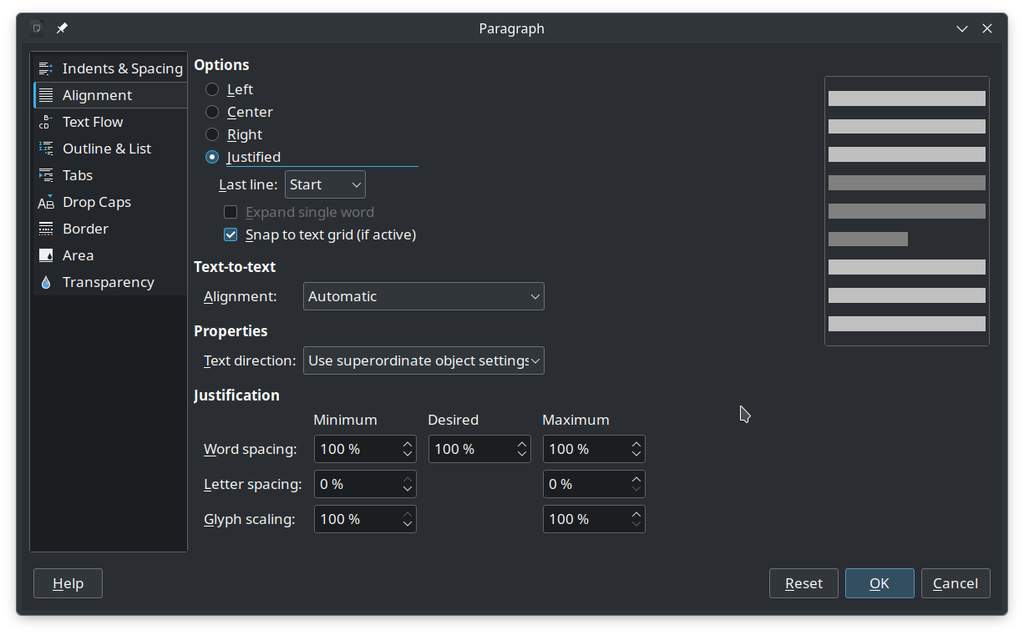Toggle Expand single word checkbox

tap(231, 212)
